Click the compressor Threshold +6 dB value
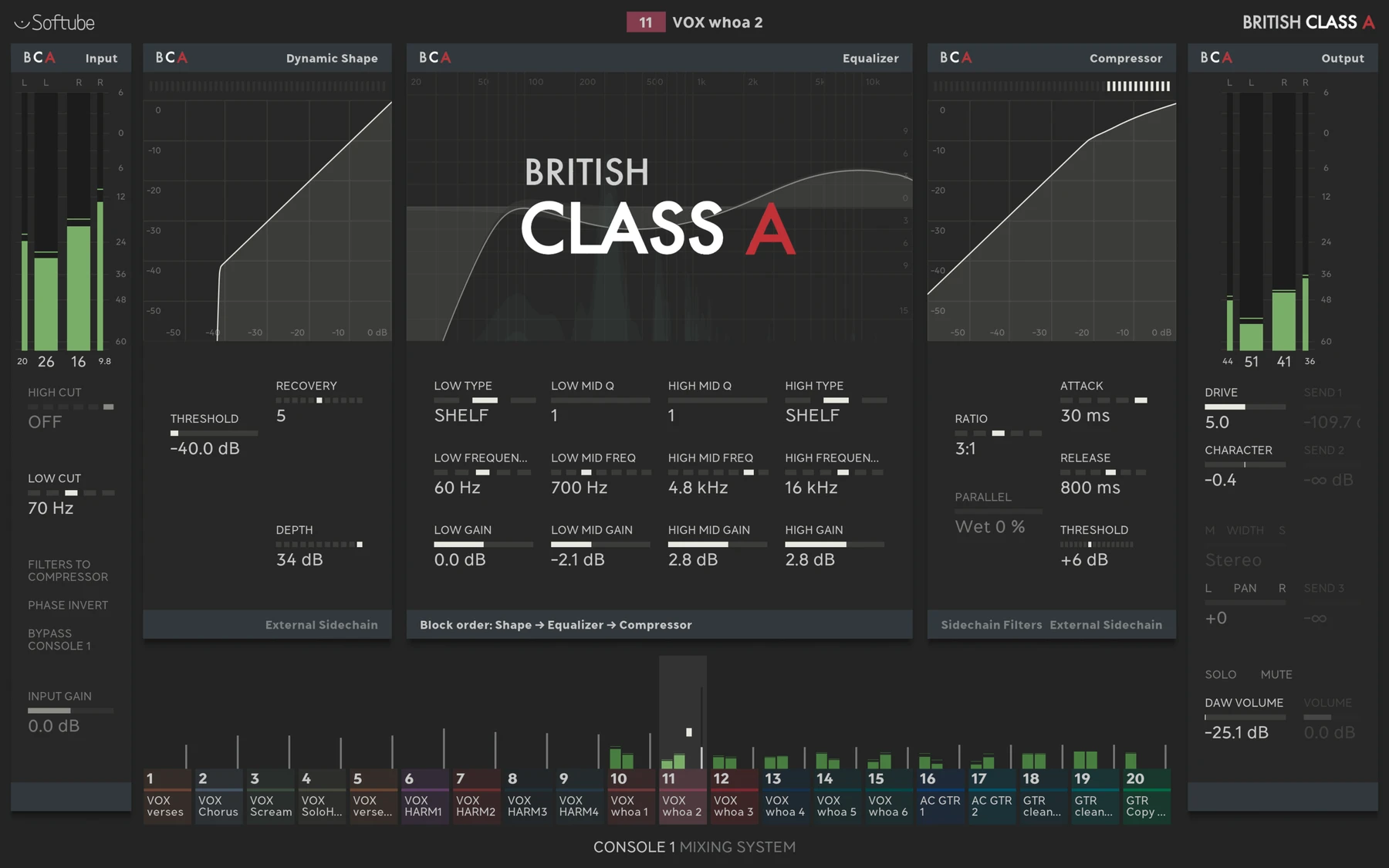 coord(1084,560)
